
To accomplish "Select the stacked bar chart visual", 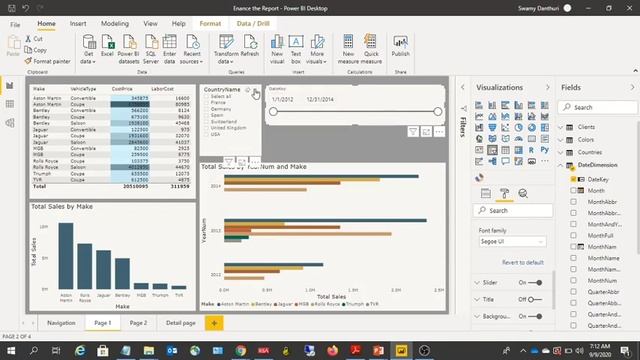I will [x=479, y=105].
